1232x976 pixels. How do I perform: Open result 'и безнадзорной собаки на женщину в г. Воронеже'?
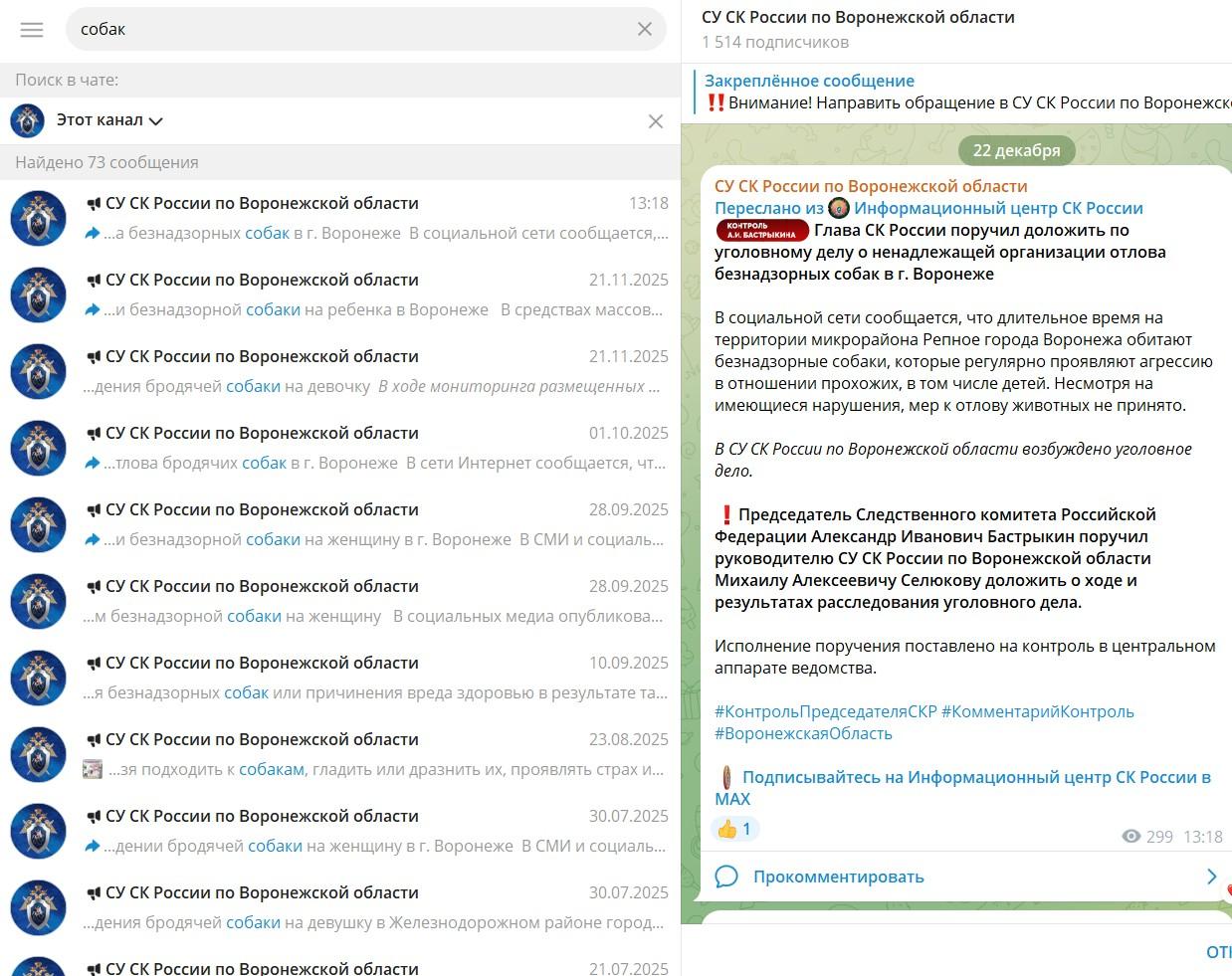point(340,524)
